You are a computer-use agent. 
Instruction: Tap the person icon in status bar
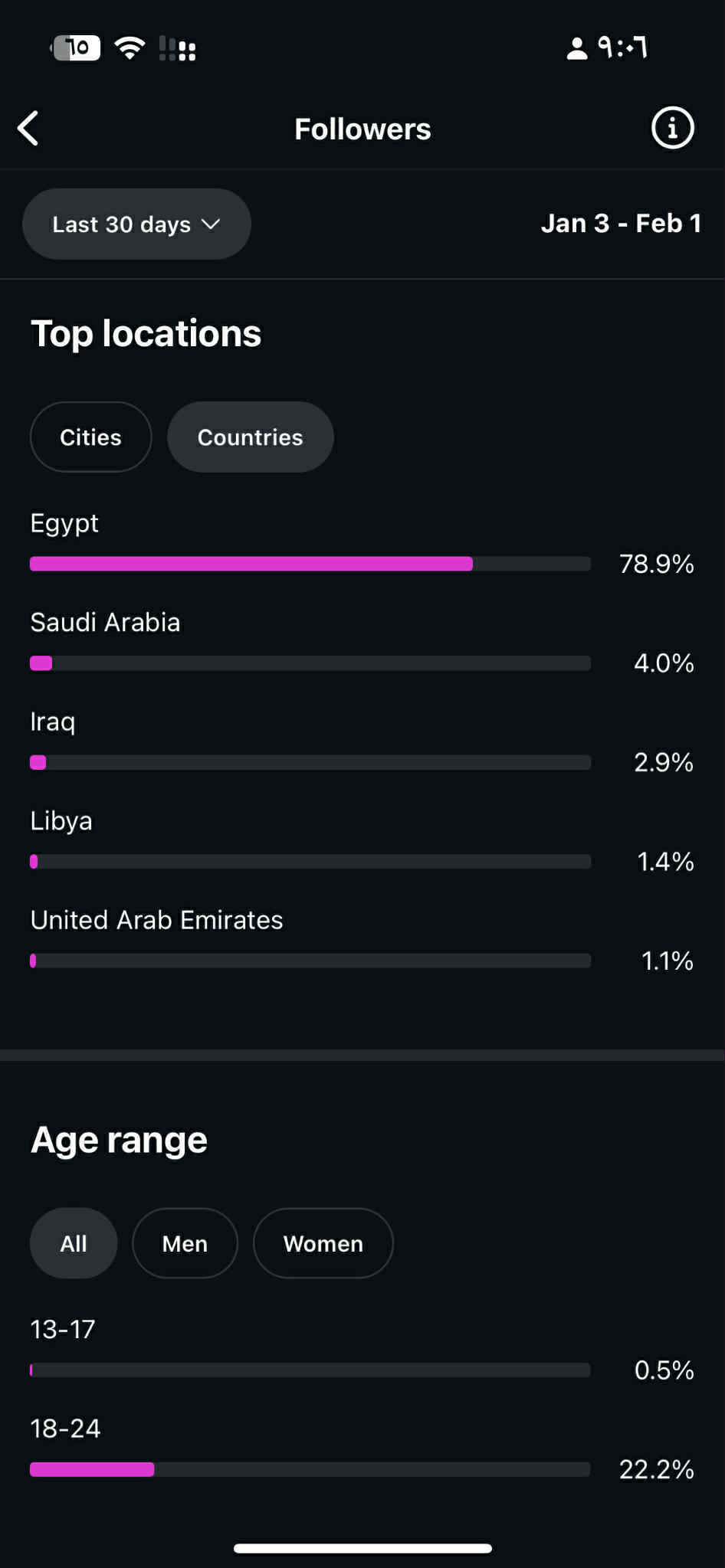(x=576, y=49)
